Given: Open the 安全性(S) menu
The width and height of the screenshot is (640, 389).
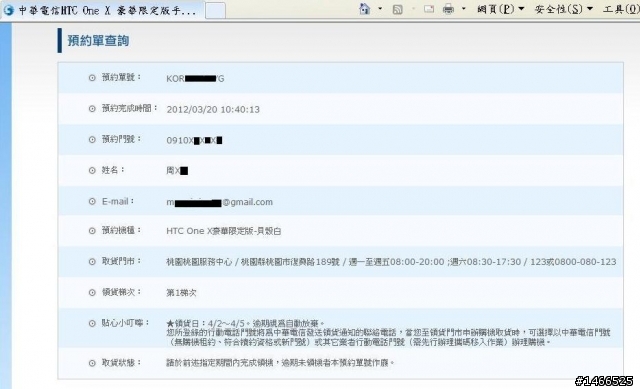Looking at the screenshot, I should (563, 9).
